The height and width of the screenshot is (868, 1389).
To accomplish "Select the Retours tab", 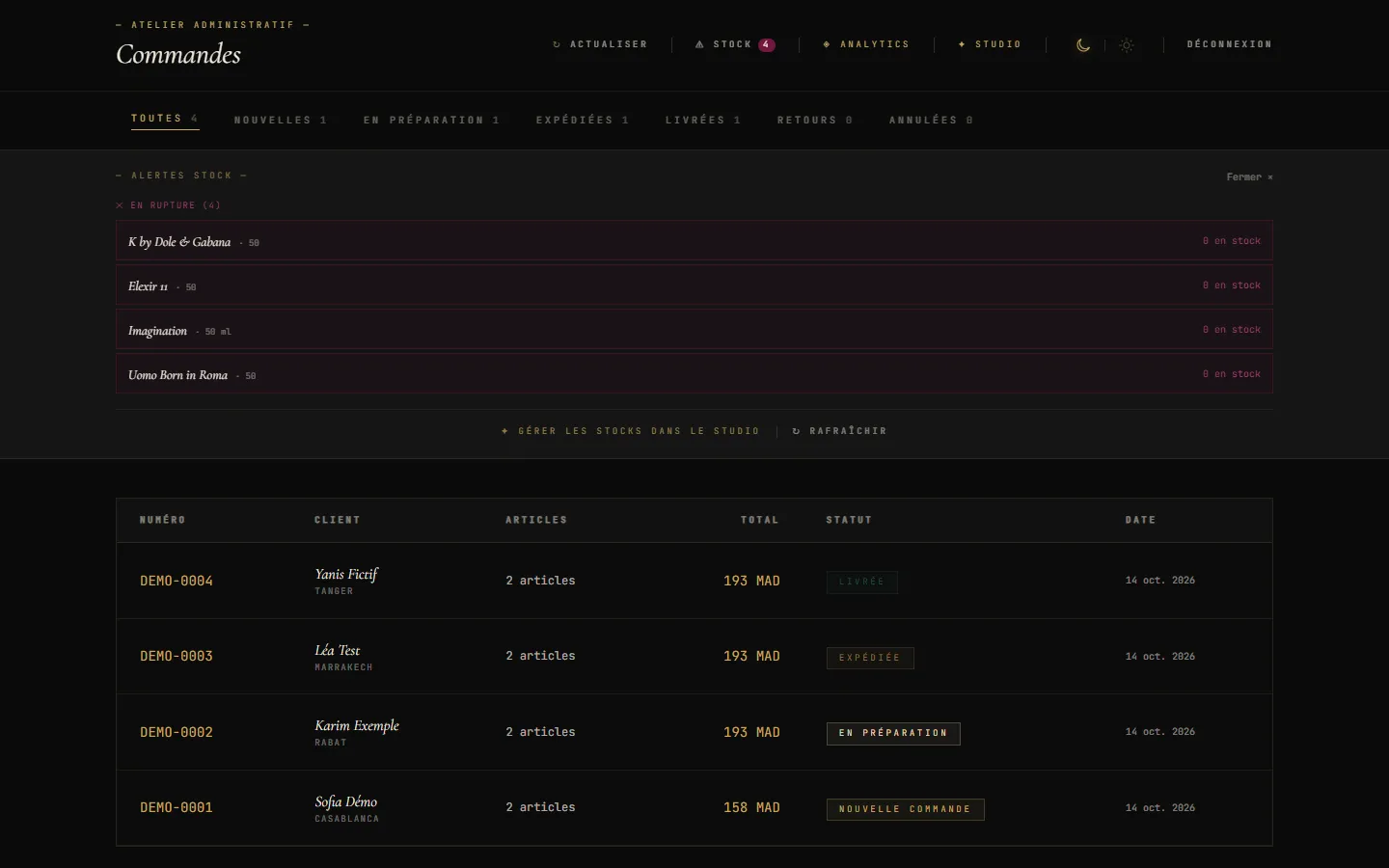I will click(x=815, y=121).
